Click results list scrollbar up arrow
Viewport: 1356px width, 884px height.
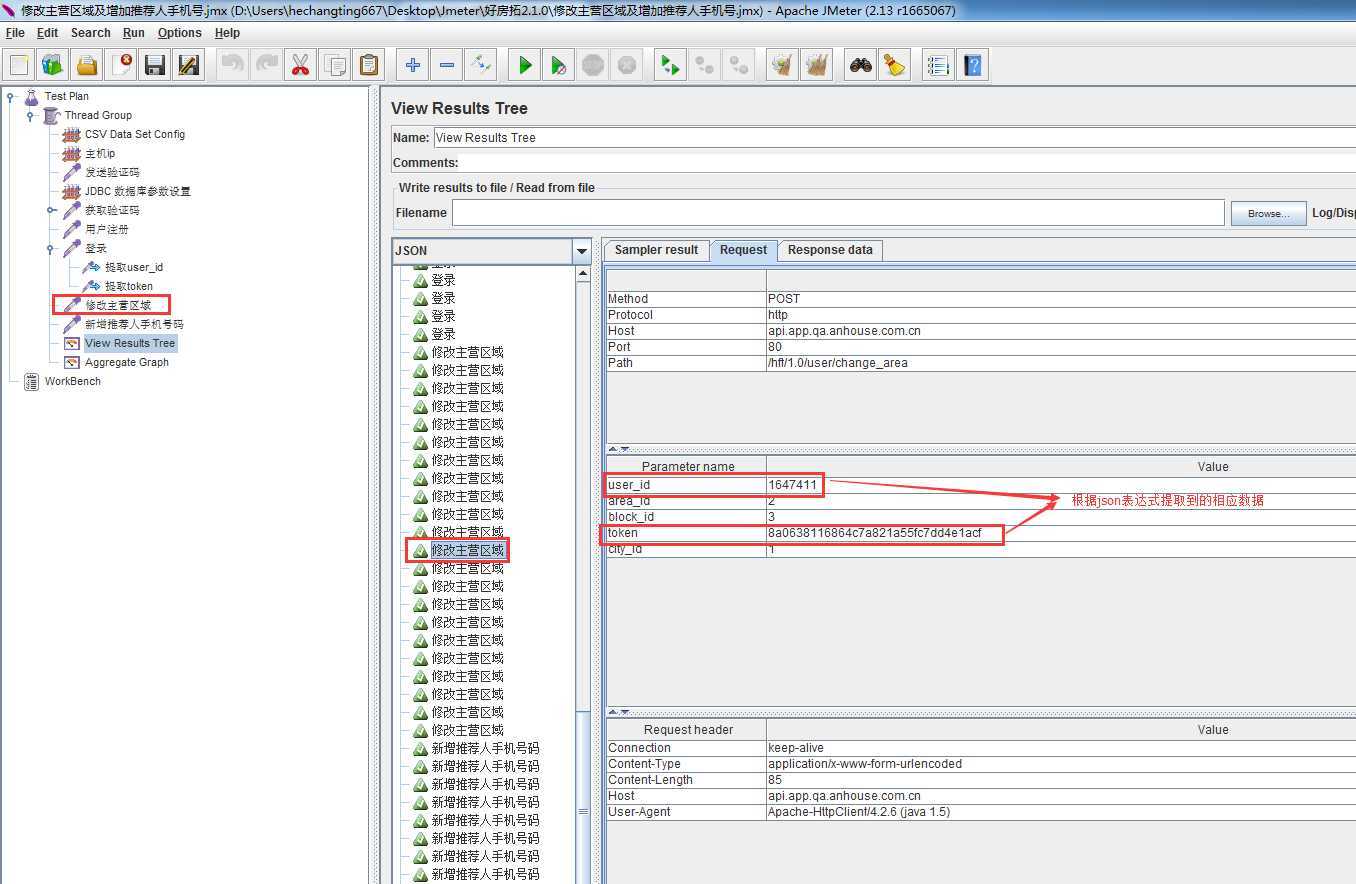[x=584, y=275]
